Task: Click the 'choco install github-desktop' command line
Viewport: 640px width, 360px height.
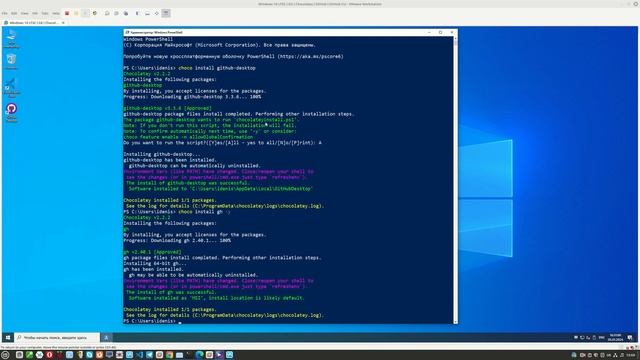Action: (189, 68)
